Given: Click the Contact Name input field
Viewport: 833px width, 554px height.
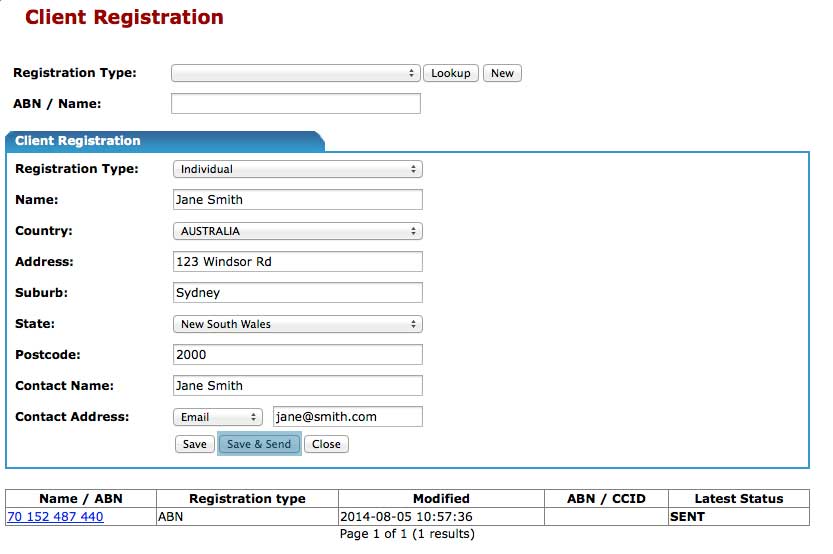Looking at the screenshot, I should point(297,386).
